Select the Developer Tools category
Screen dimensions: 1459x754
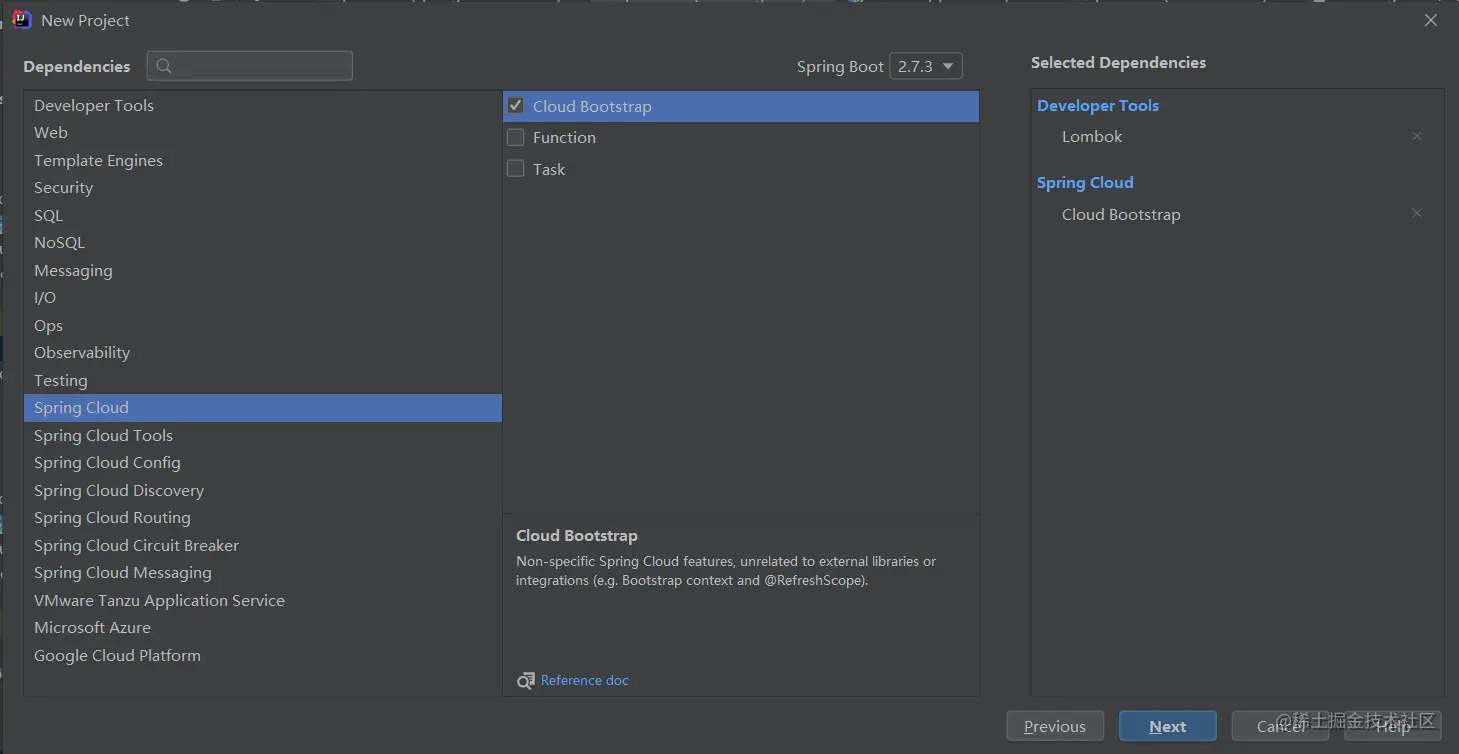pyautogui.click(x=94, y=105)
